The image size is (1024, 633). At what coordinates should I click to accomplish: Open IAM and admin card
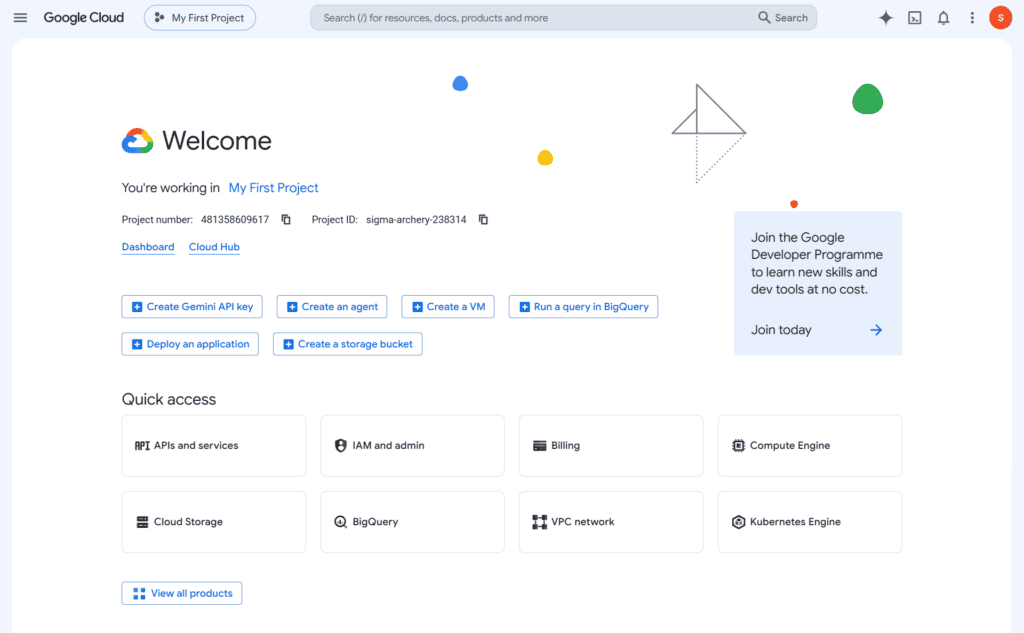pyautogui.click(x=412, y=446)
